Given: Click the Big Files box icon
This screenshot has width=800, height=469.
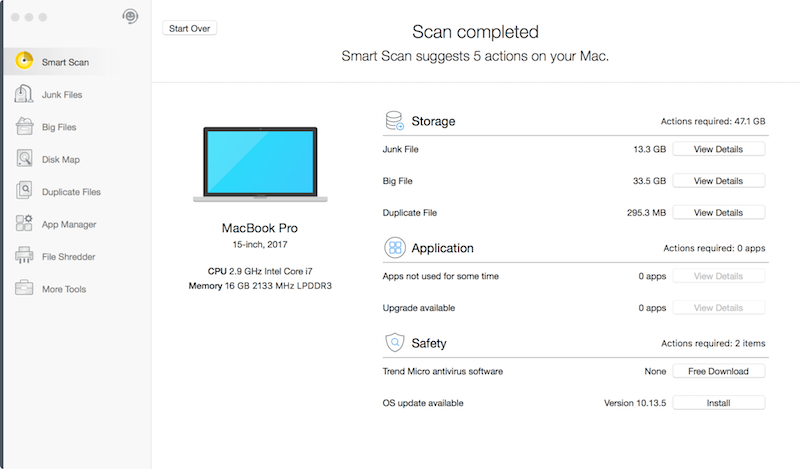Looking at the screenshot, I should click(x=24, y=126).
